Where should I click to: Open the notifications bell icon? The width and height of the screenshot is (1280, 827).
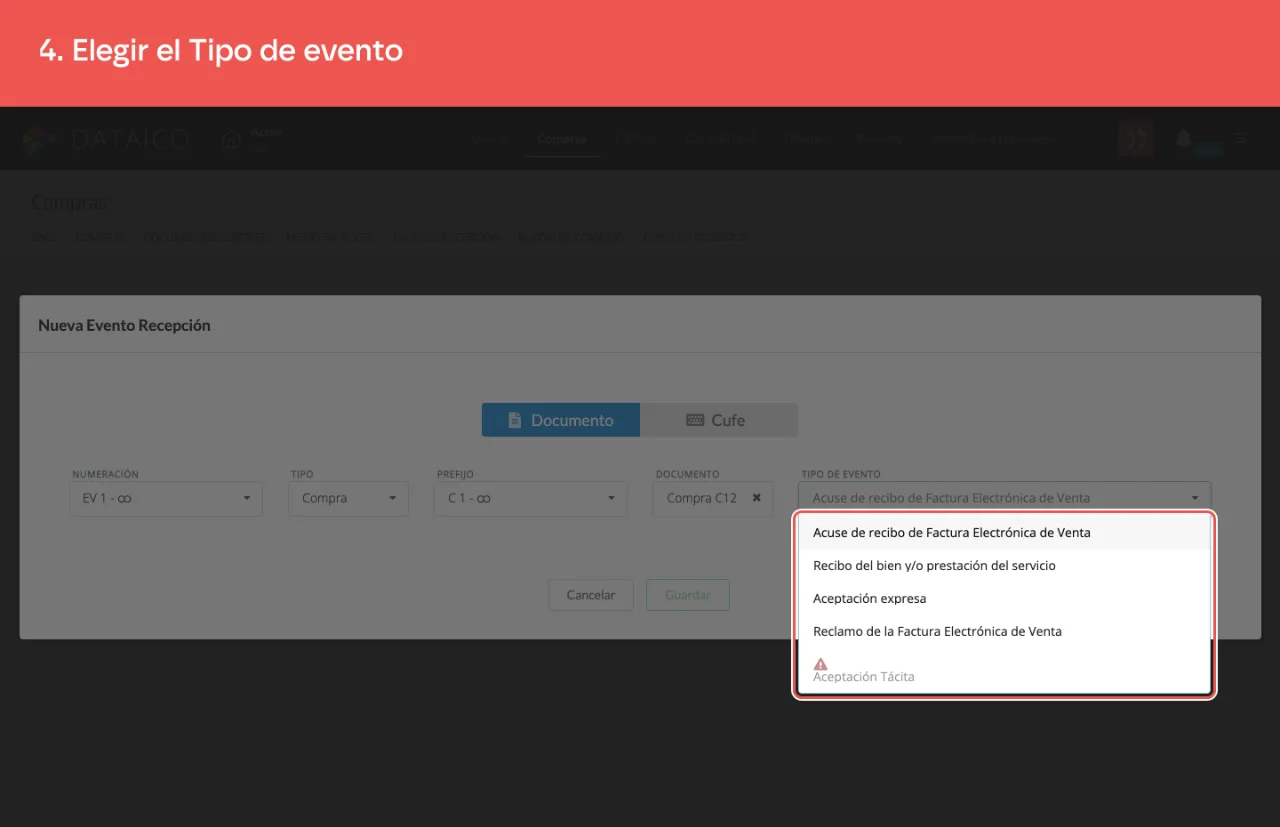1185,139
